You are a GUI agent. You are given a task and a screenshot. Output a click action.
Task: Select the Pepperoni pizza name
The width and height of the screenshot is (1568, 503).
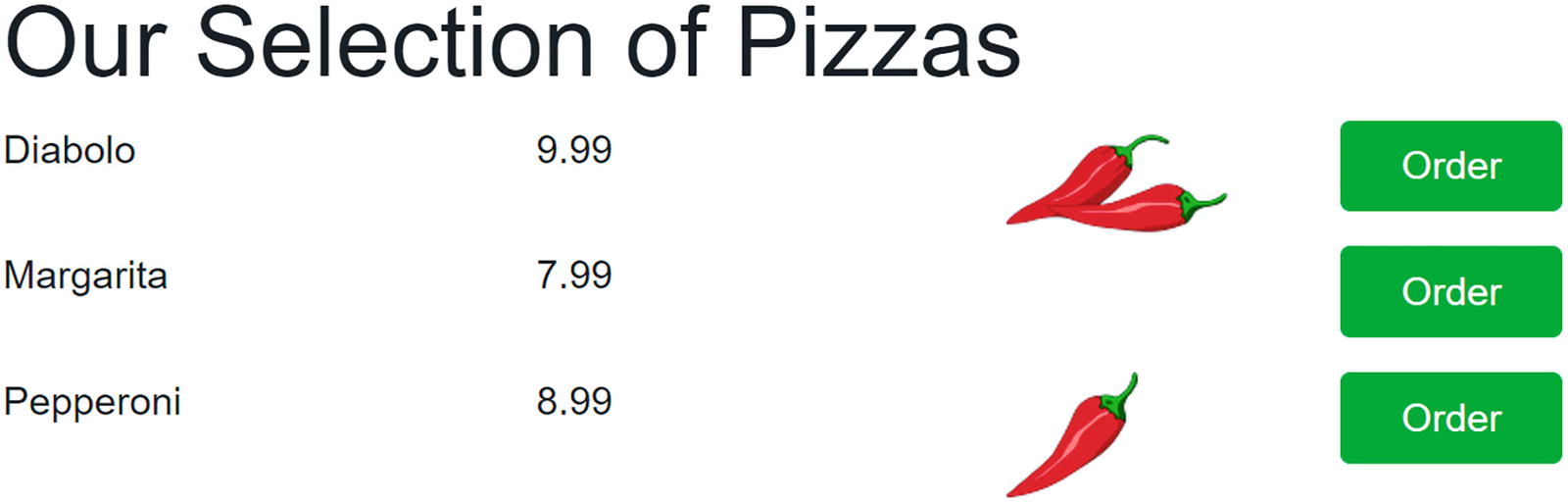[x=92, y=402]
